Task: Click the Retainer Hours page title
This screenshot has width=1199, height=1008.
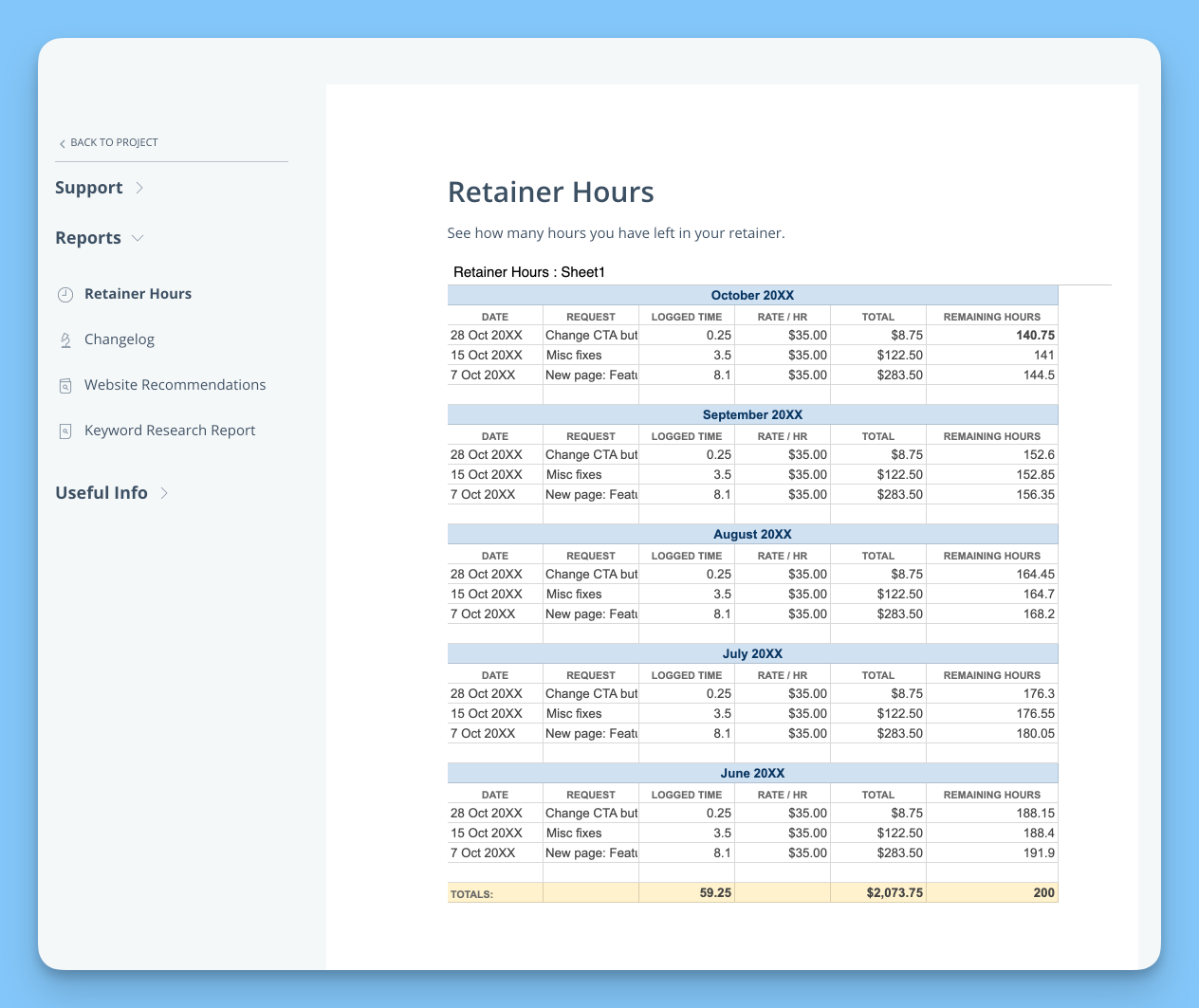Action: [x=550, y=192]
